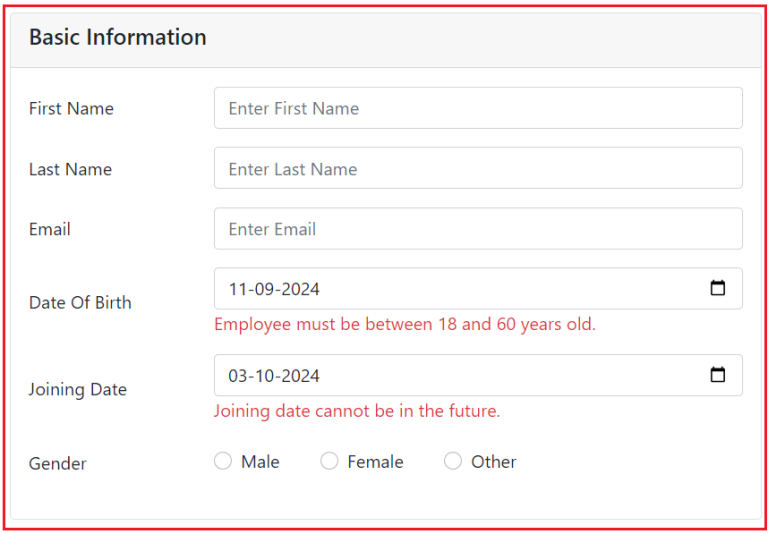Click the First Name label

[71, 109]
